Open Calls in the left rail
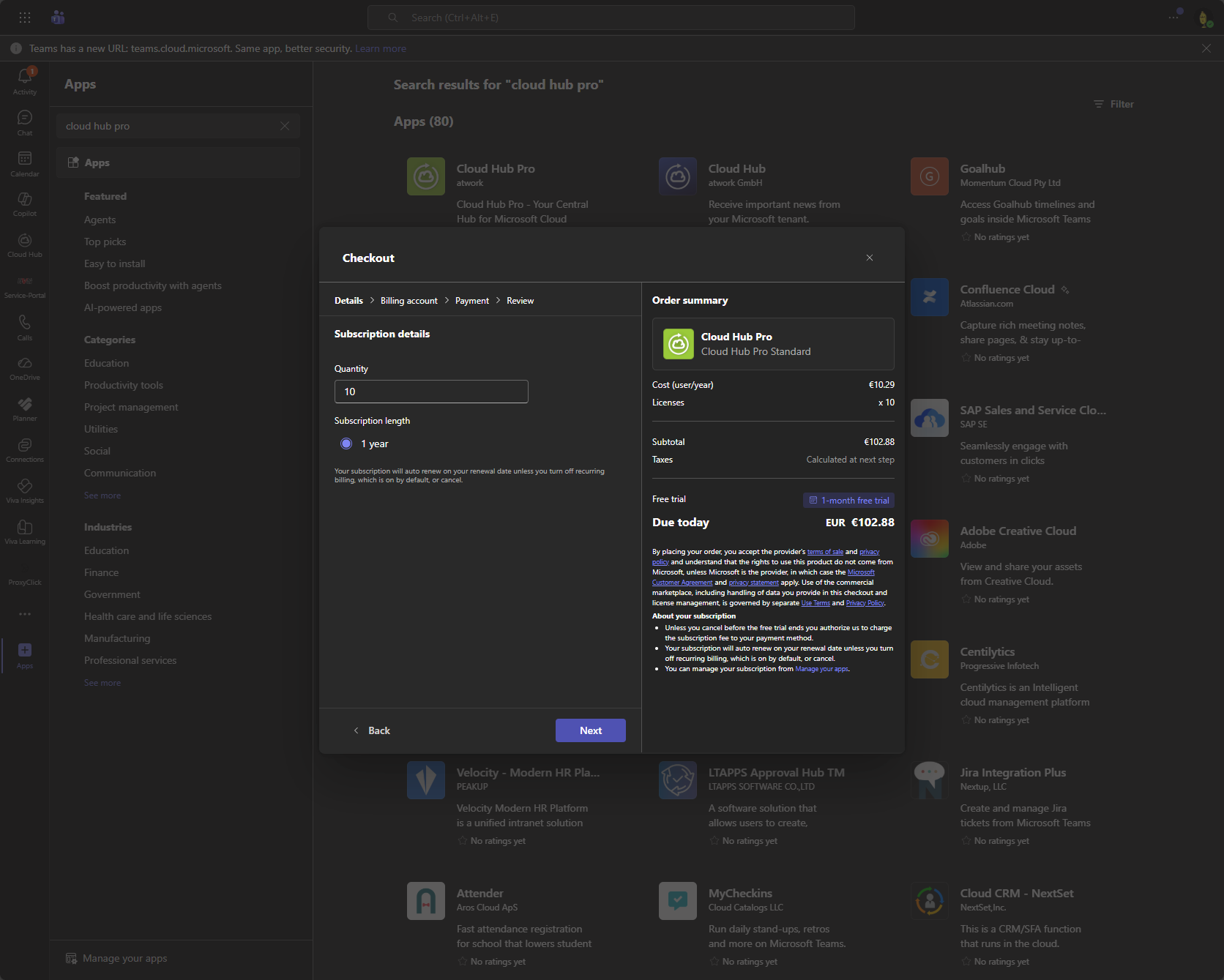The width and height of the screenshot is (1224, 980). [25, 327]
